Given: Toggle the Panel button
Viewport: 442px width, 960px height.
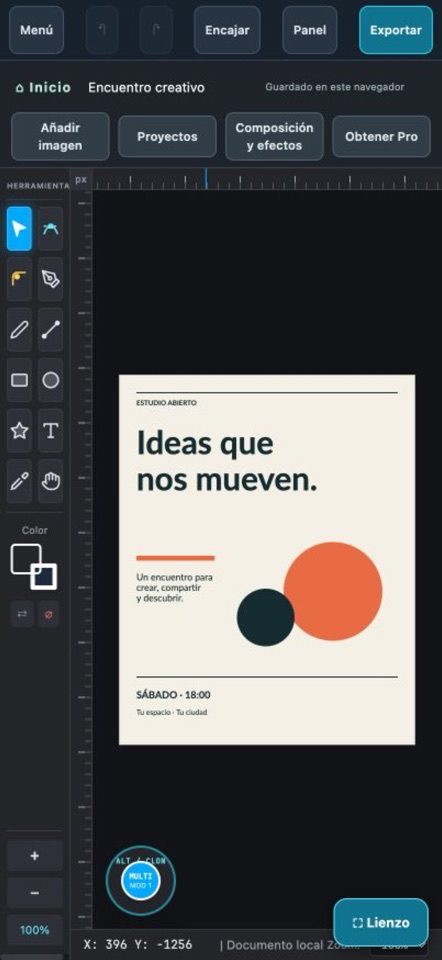Looking at the screenshot, I should [x=310, y=30].
